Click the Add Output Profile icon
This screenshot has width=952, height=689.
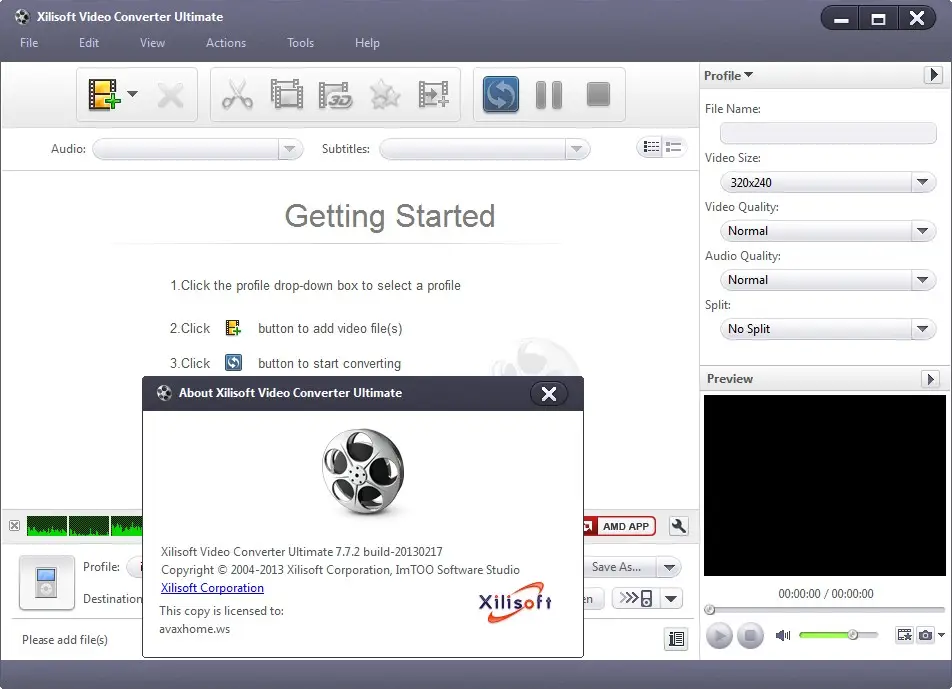[434, 95]
